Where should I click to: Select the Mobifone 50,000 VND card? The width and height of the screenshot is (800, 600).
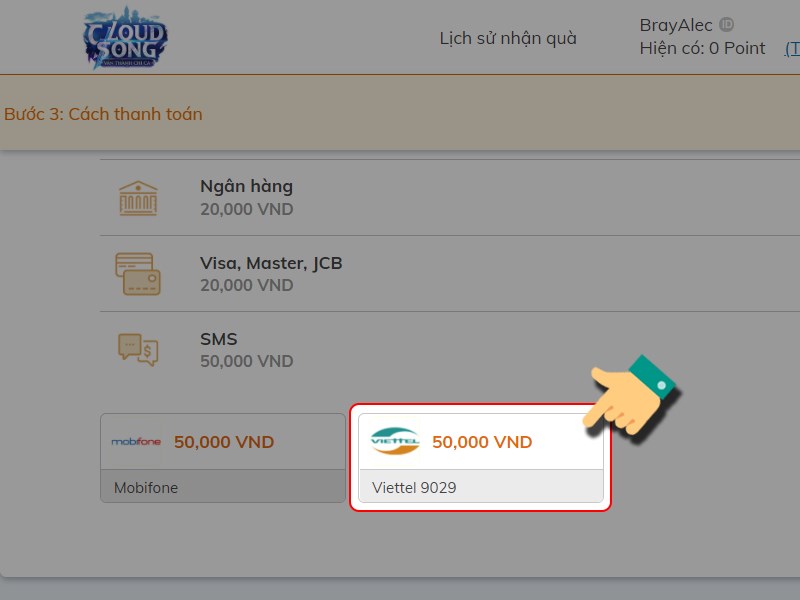pyautogui.click(x=223, y=458)
